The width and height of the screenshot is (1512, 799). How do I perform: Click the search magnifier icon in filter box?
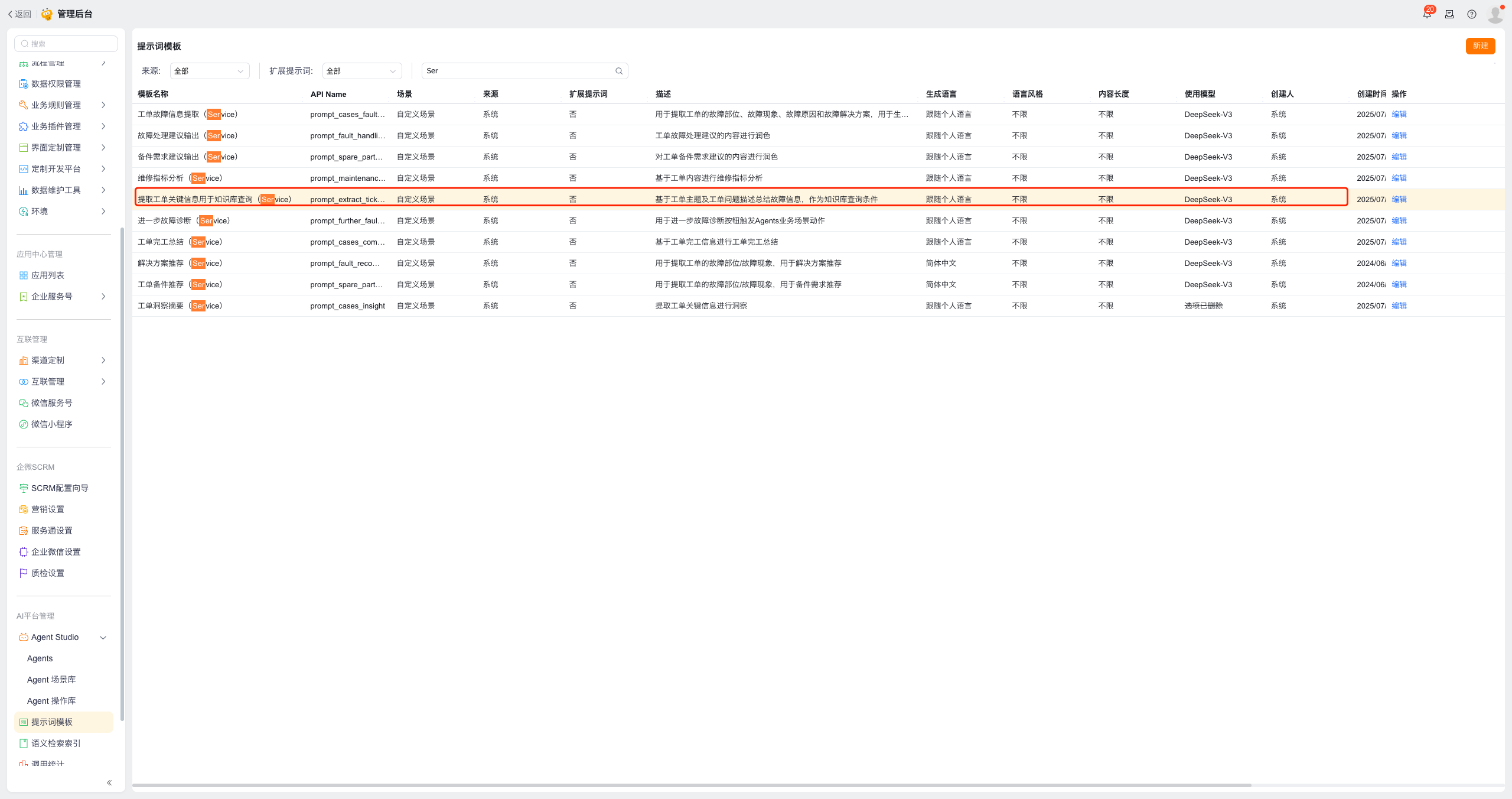pos(619,71)
